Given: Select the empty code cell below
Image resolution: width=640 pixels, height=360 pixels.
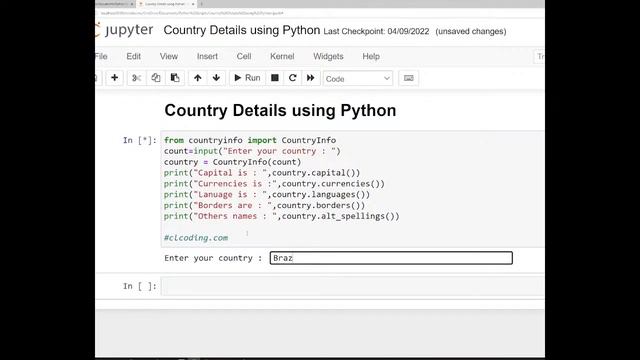Looking at the screenshot, I should 353,286.
